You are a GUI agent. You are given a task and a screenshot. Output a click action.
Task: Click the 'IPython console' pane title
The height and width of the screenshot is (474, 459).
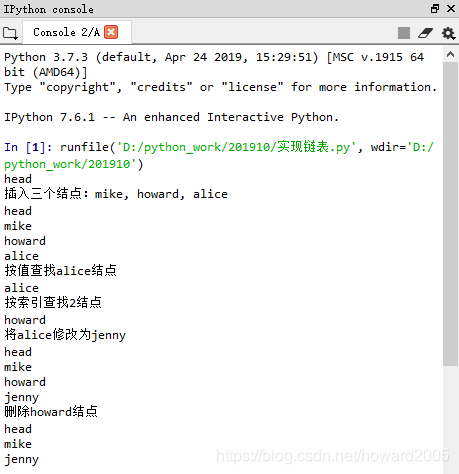49,9
